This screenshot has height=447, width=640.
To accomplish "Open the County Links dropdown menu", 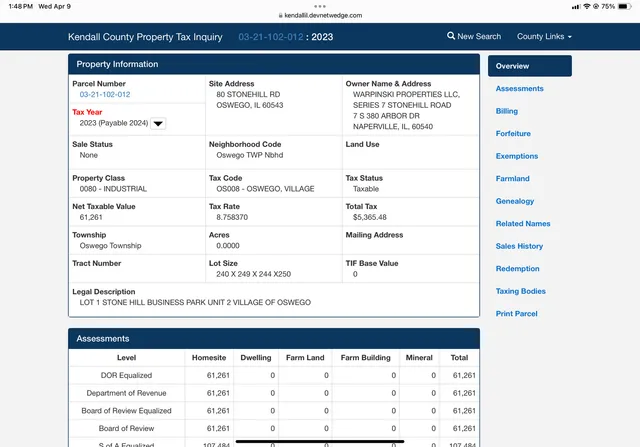I will tap(544, 37).
